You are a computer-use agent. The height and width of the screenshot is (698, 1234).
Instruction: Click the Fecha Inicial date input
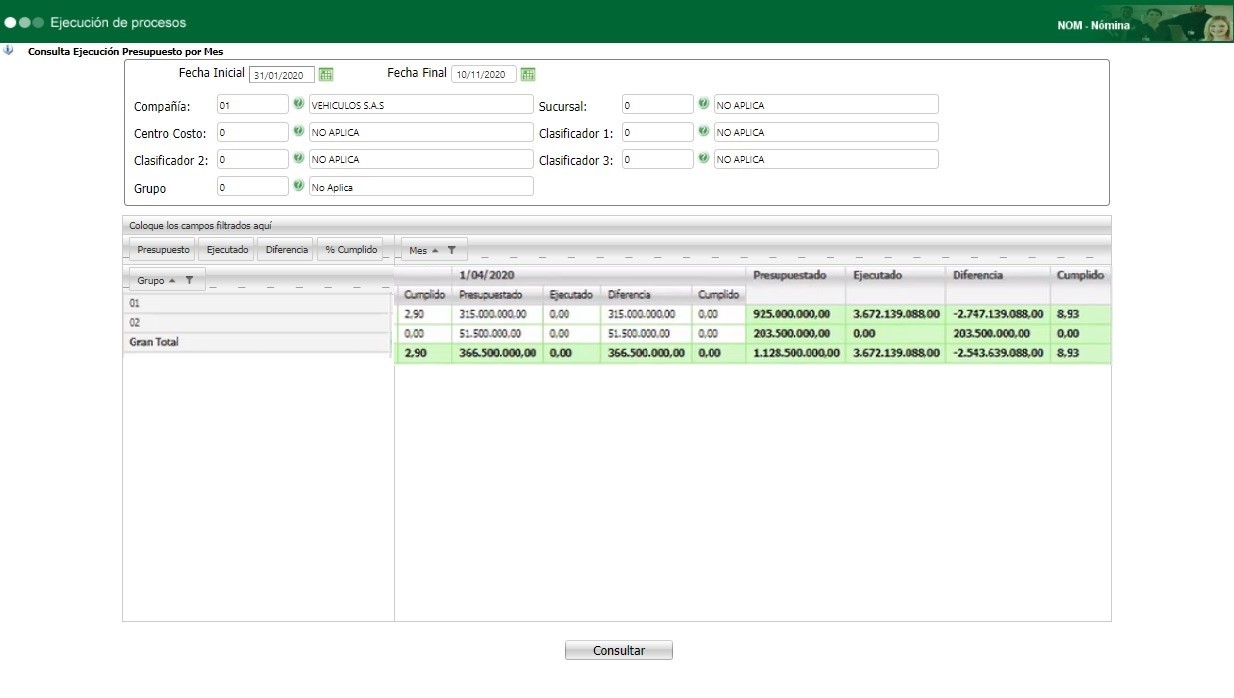[282, 75]
